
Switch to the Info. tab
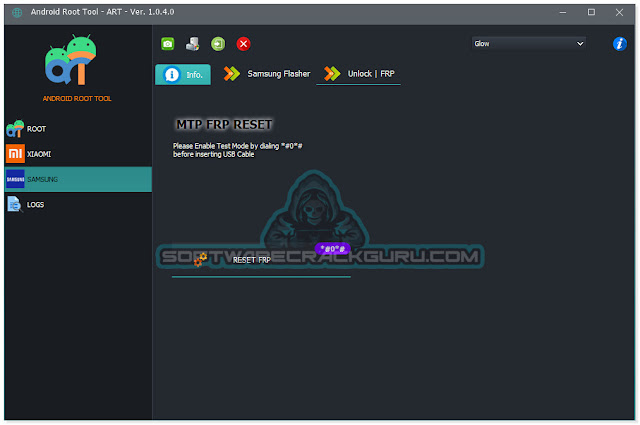point(183,74)
